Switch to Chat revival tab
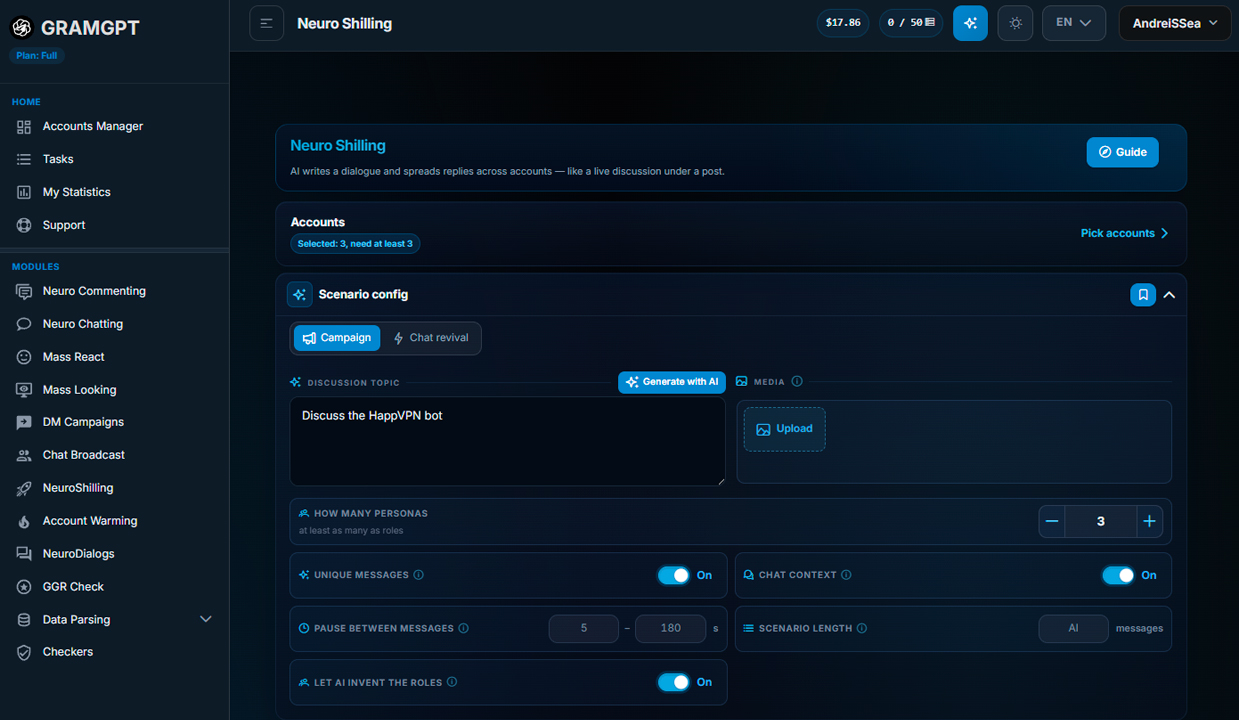The height and width of the screenshot is (720, 1239). 431,338
